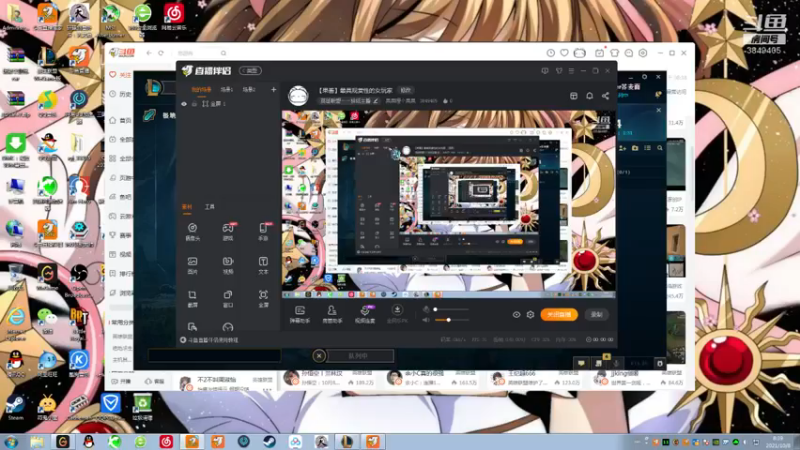The height and width of the screenshot is (450, 800).
Task: Go back in Douyu client window
Action: [148, 53]
